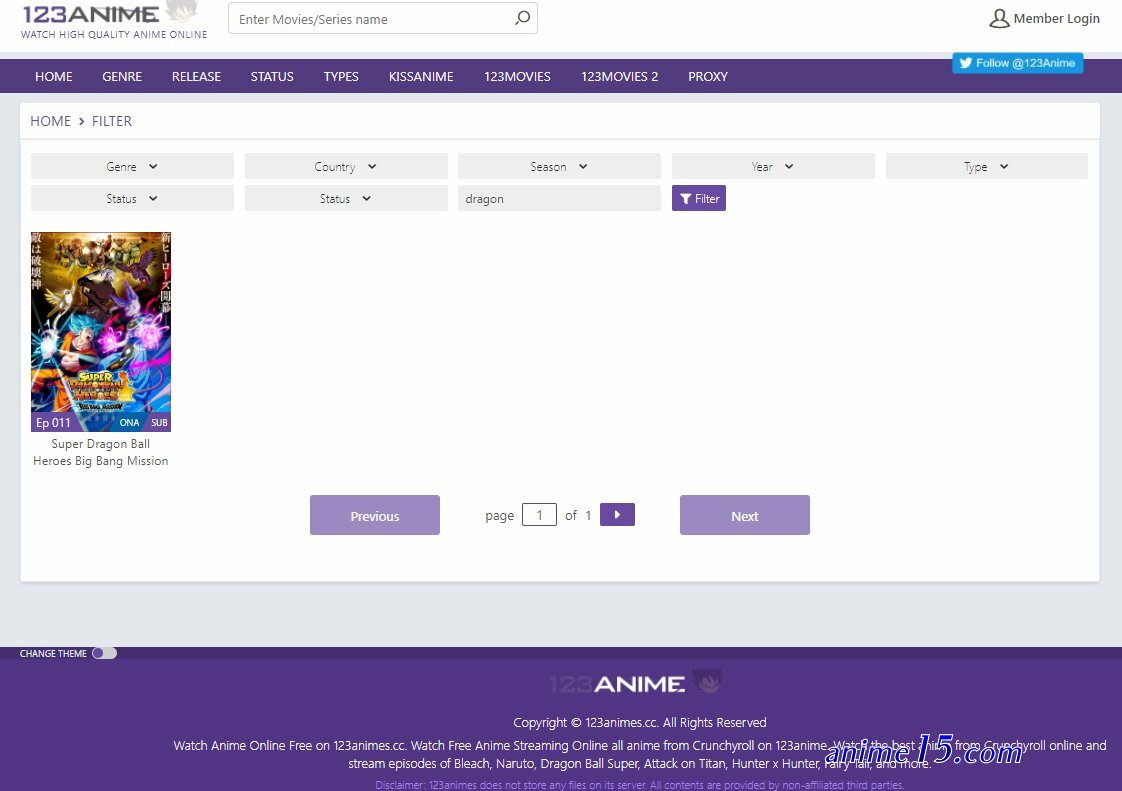Open the TYPES navigation menu
This screenshot has width=1122, height=791.
pyautogui.click(x=341, y=77)
